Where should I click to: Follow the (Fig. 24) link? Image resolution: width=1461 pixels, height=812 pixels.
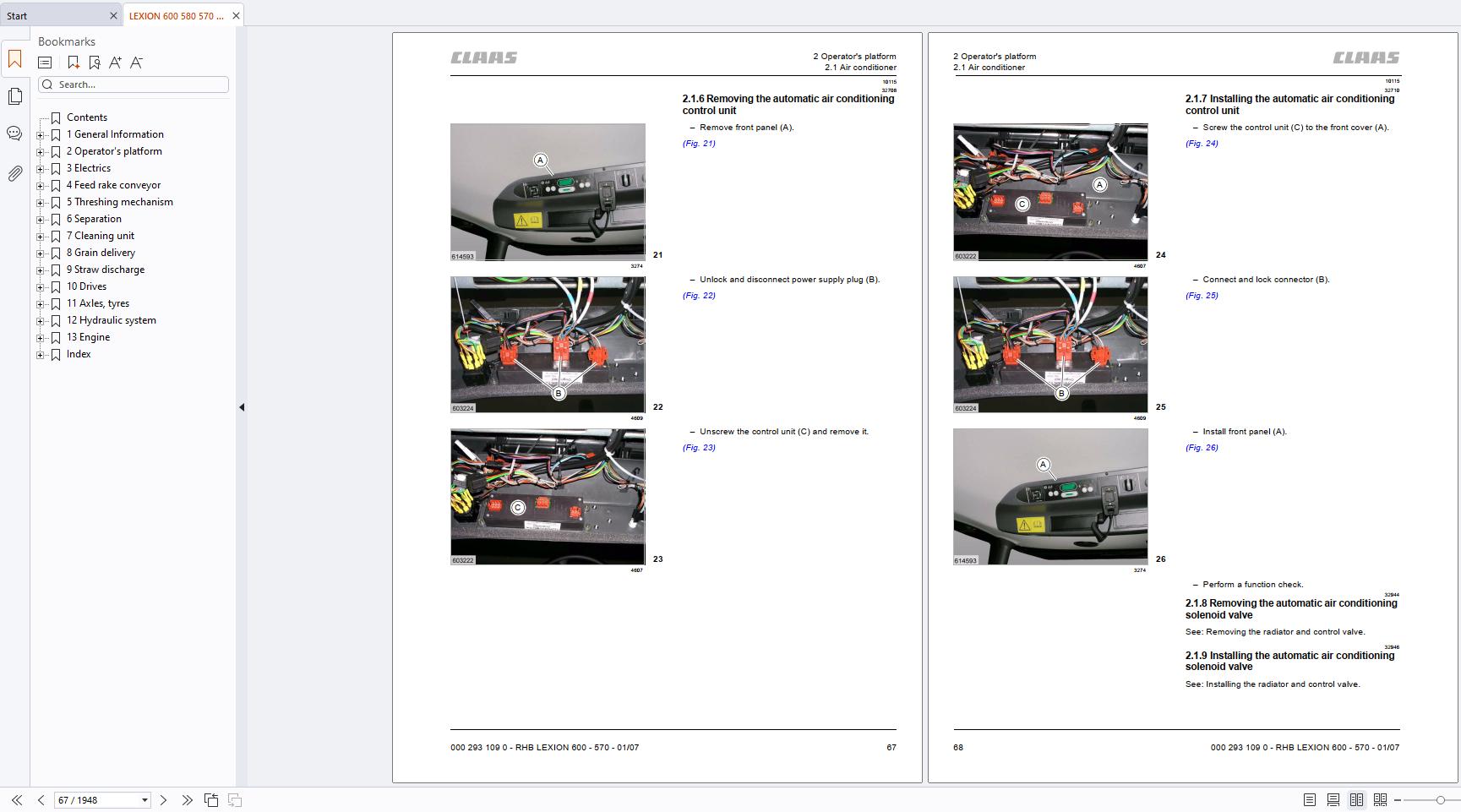coord(1202,144)
